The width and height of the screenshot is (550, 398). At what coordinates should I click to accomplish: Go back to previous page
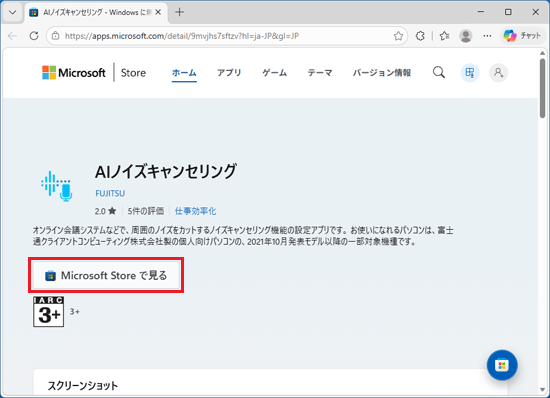tap(13, 36)
